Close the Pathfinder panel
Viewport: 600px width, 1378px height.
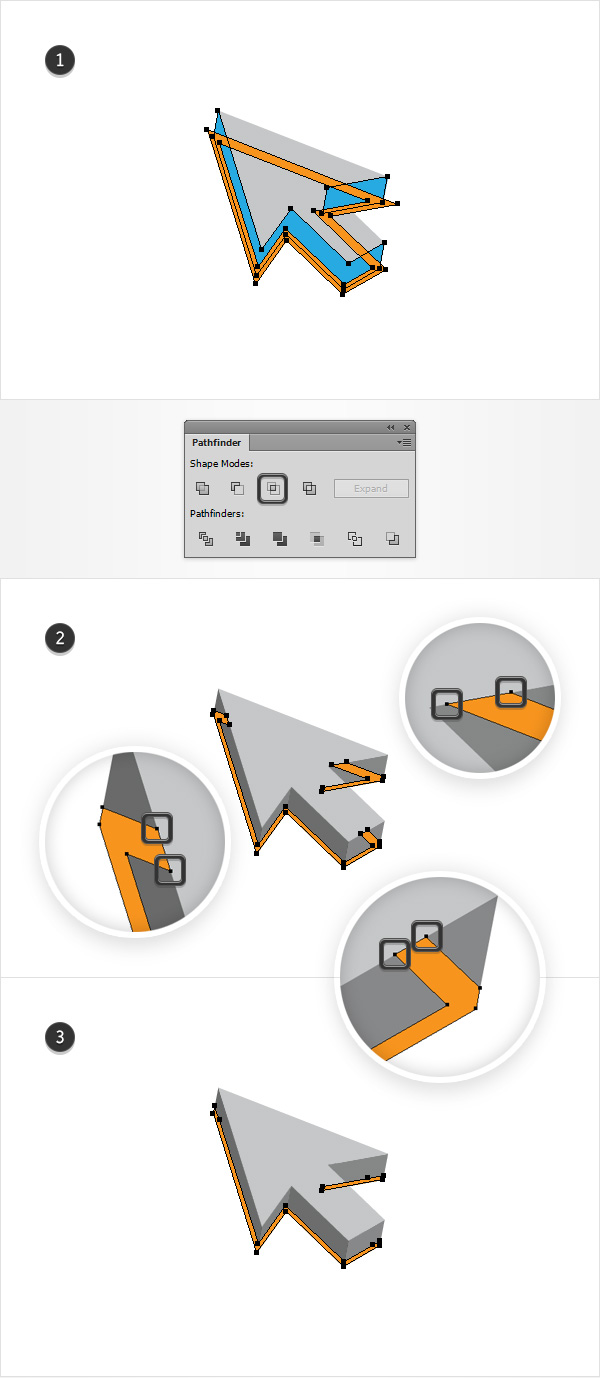click(406, 427)
